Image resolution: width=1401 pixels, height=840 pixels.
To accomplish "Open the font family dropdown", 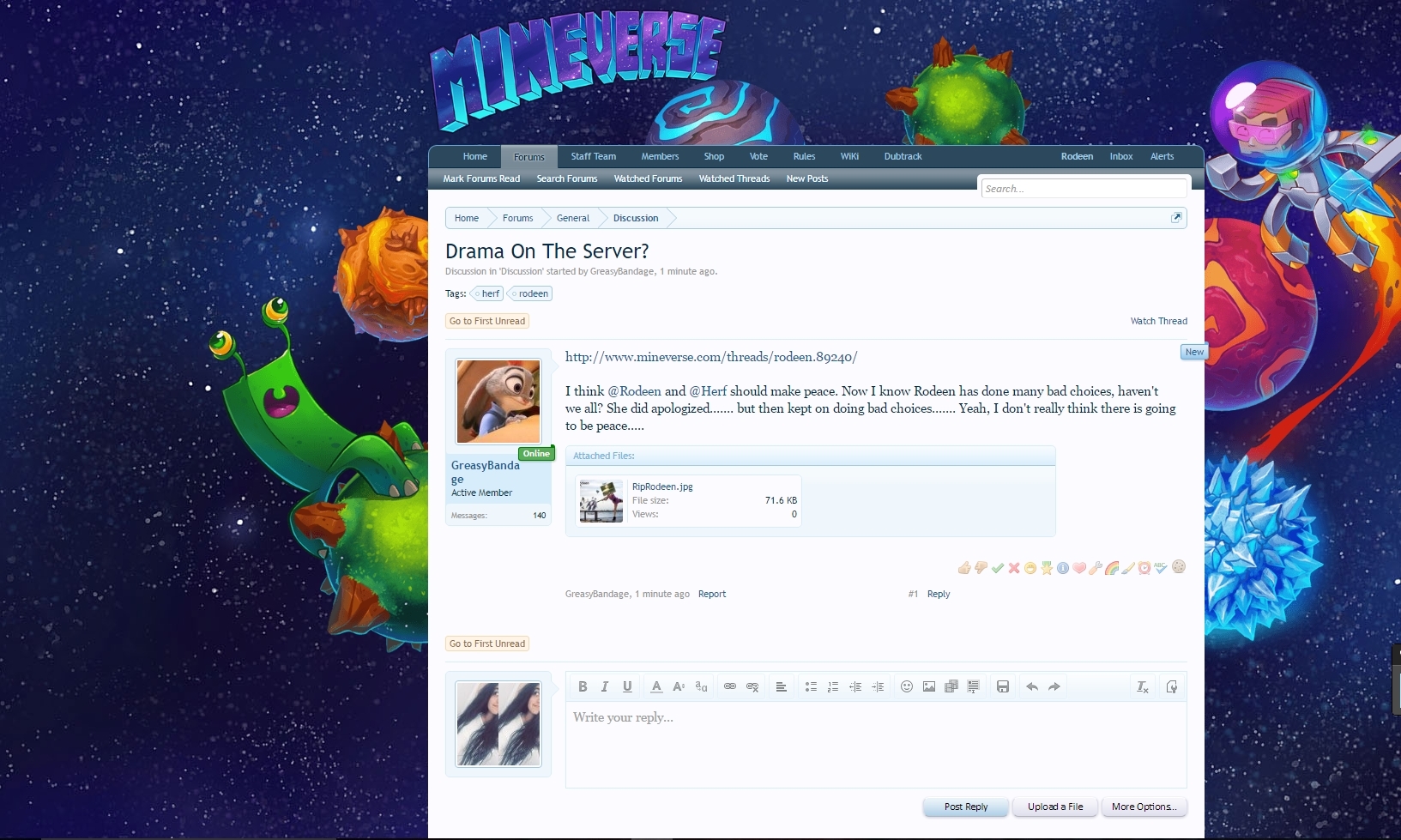I will 701,686.
